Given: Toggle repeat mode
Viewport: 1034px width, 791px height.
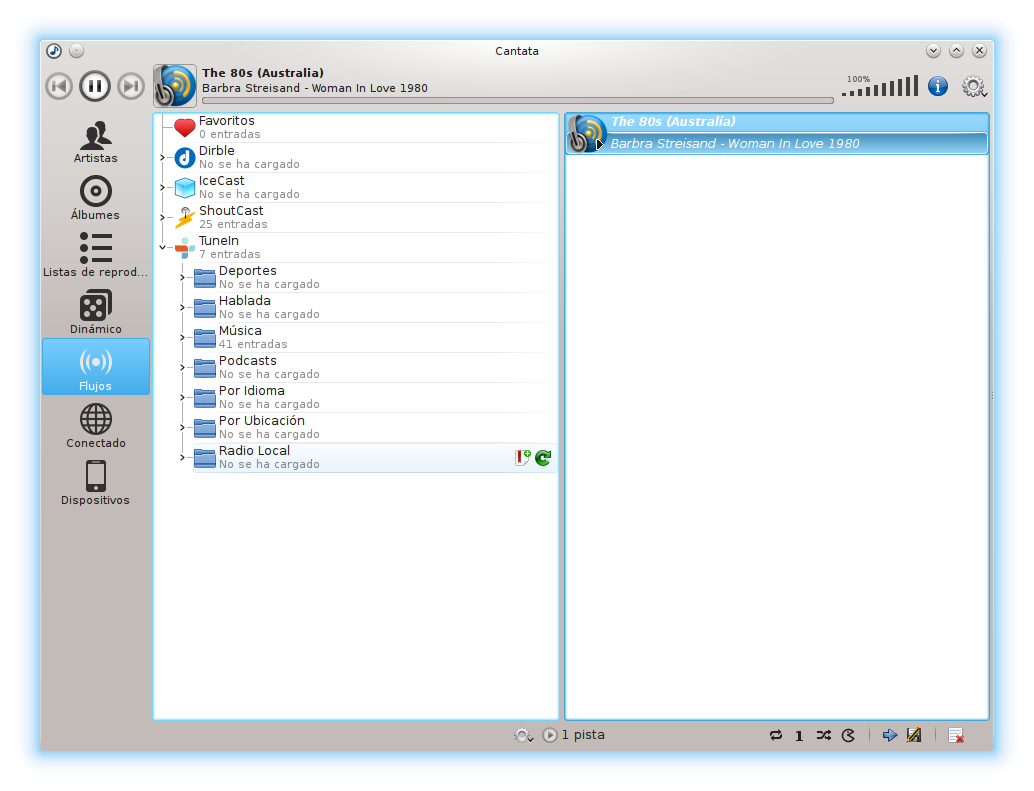Looking at the screenshot, I should [x=776, y=736].
